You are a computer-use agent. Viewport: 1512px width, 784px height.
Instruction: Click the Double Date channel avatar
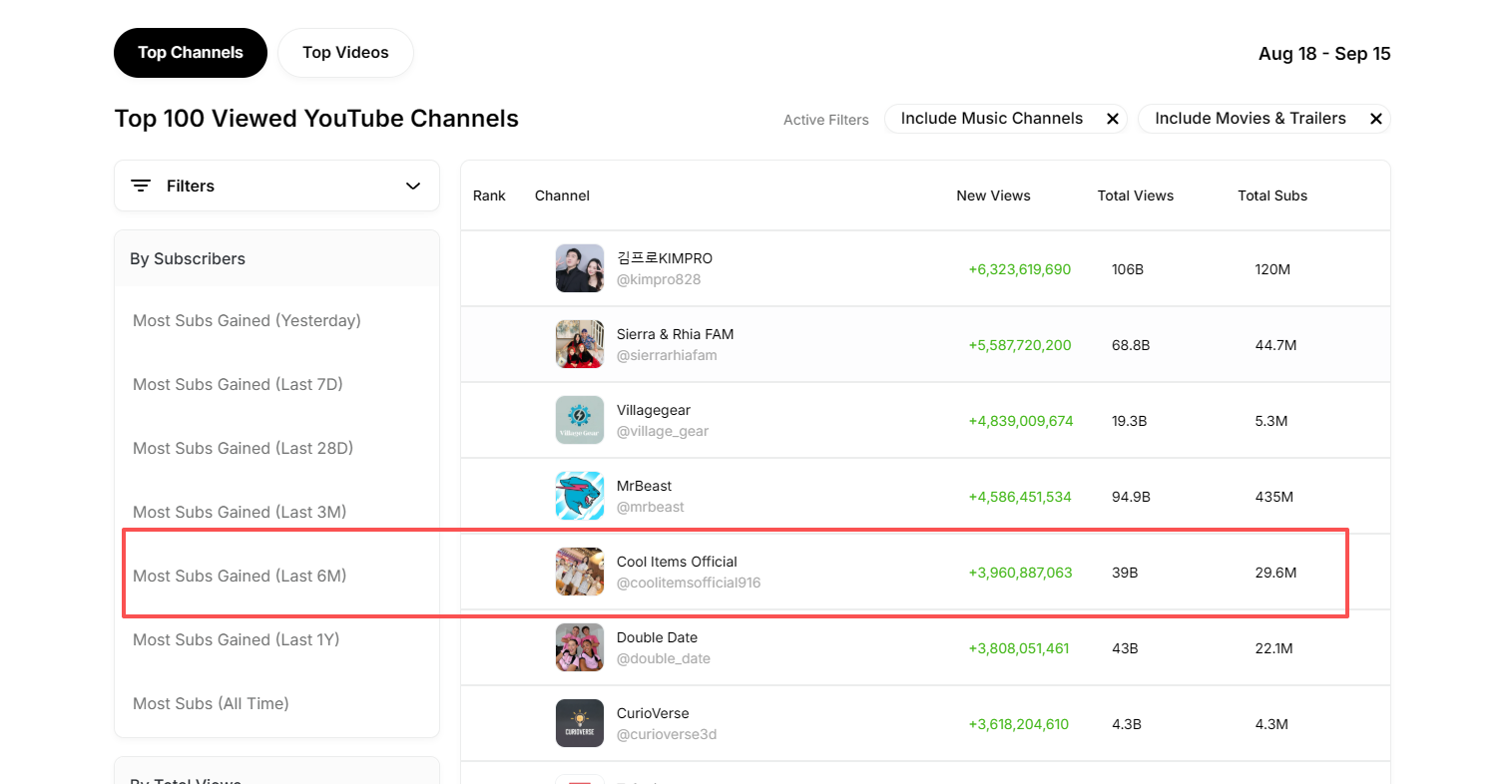[579, 647]
